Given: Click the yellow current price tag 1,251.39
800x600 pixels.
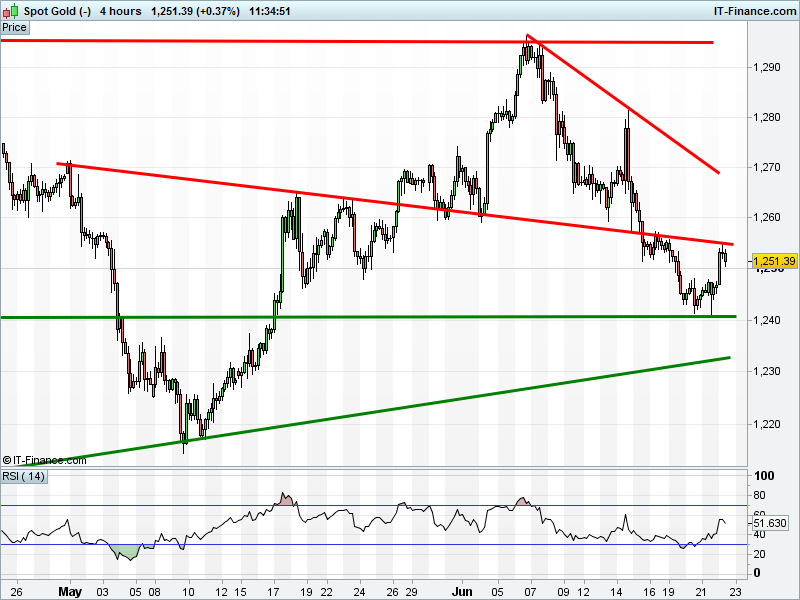Looking at the screenshot, I should click(774, 261).
